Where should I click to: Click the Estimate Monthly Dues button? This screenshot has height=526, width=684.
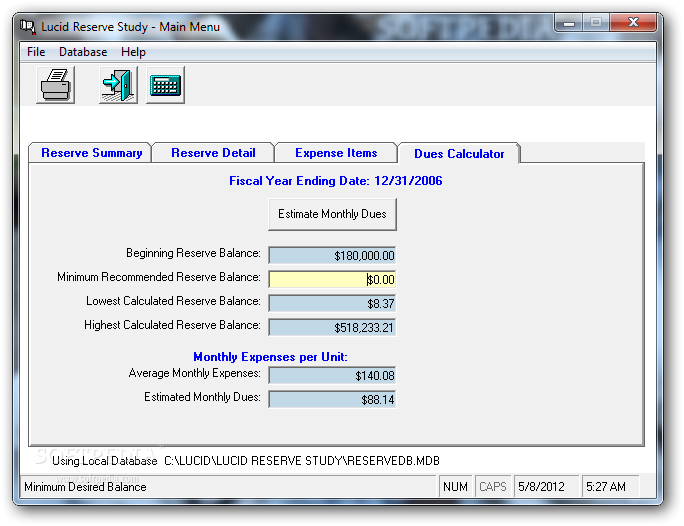pos(332,214)
